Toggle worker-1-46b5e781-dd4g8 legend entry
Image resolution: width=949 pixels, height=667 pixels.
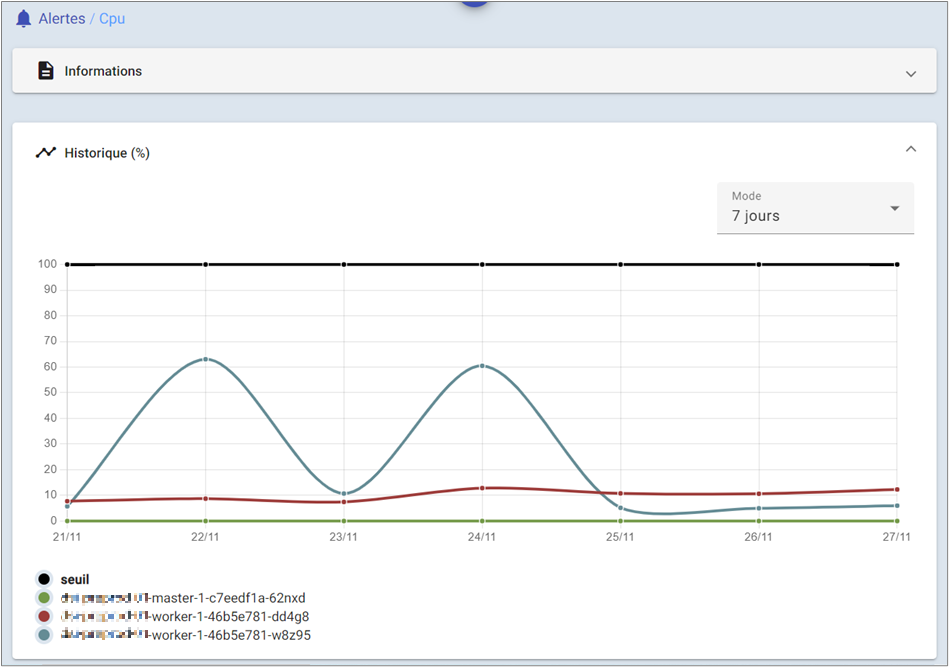tap(186, 616)
